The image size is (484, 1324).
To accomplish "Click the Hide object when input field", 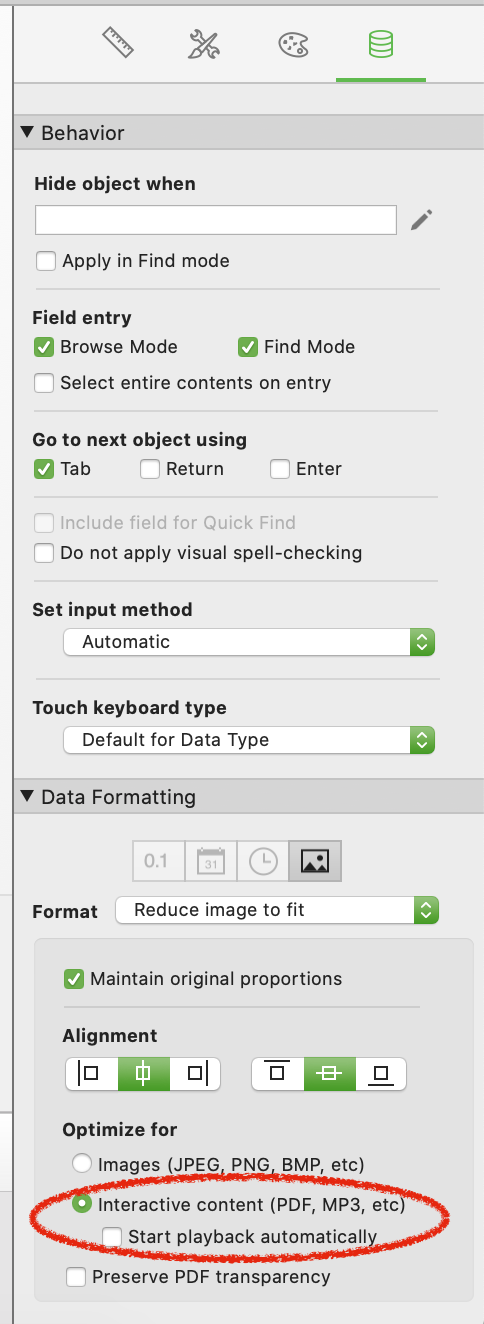I will (x=216, y=220).
